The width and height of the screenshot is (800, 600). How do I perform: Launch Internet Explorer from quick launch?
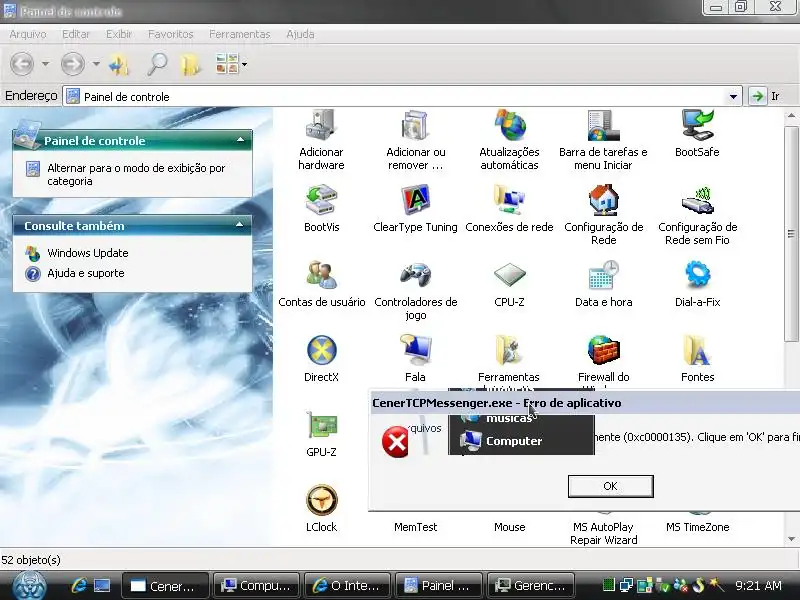click(79, 585)
